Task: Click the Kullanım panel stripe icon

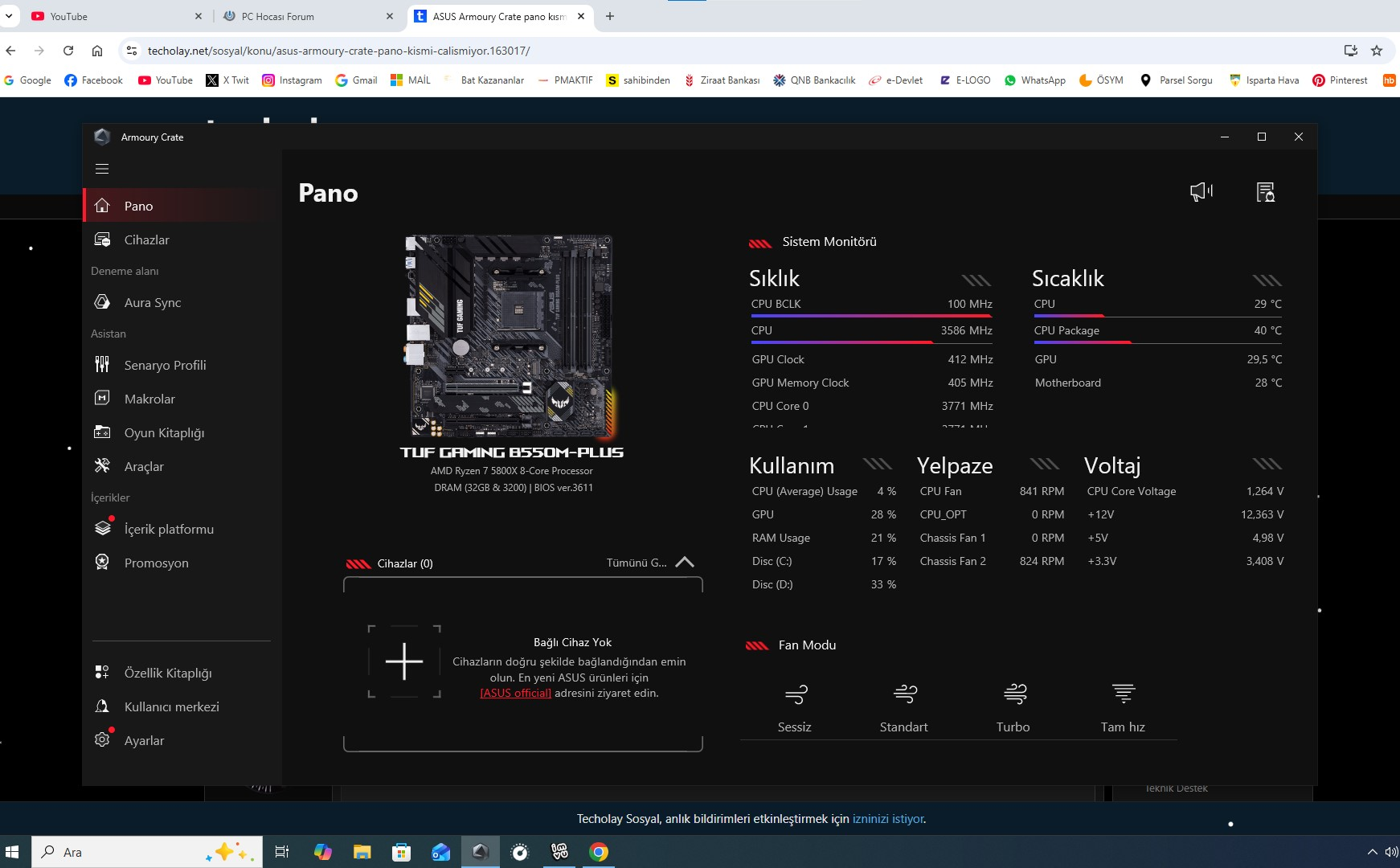Action: click(878, 464)
